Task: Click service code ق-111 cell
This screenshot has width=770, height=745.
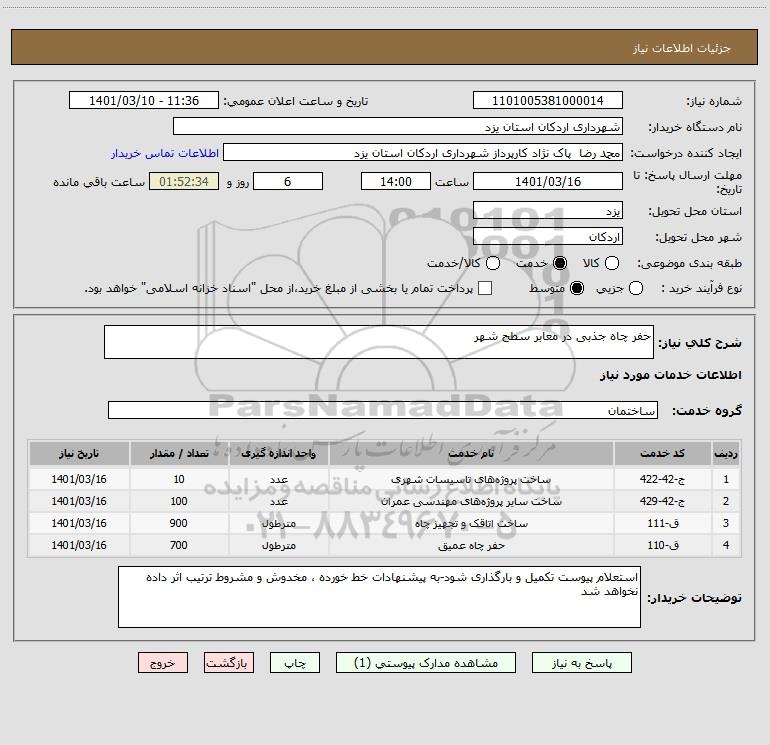Action: click(662, 524)
